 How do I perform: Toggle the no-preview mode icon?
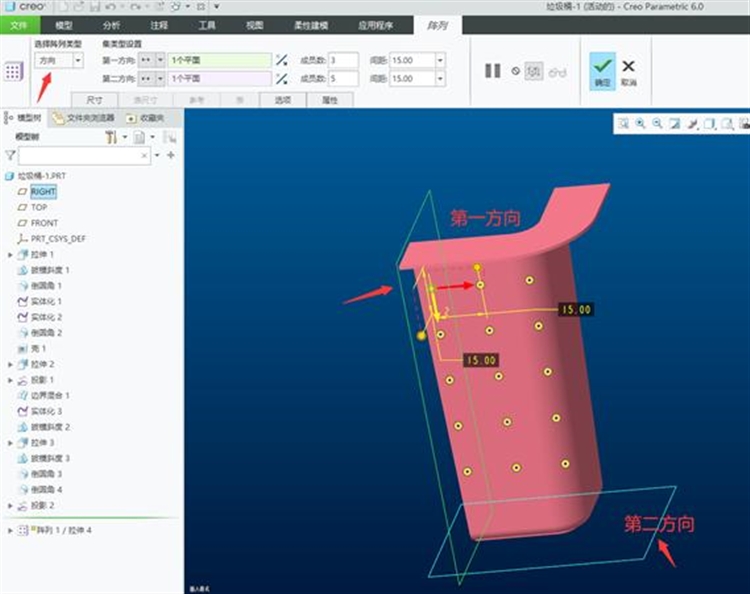click(x=516, y=71)
